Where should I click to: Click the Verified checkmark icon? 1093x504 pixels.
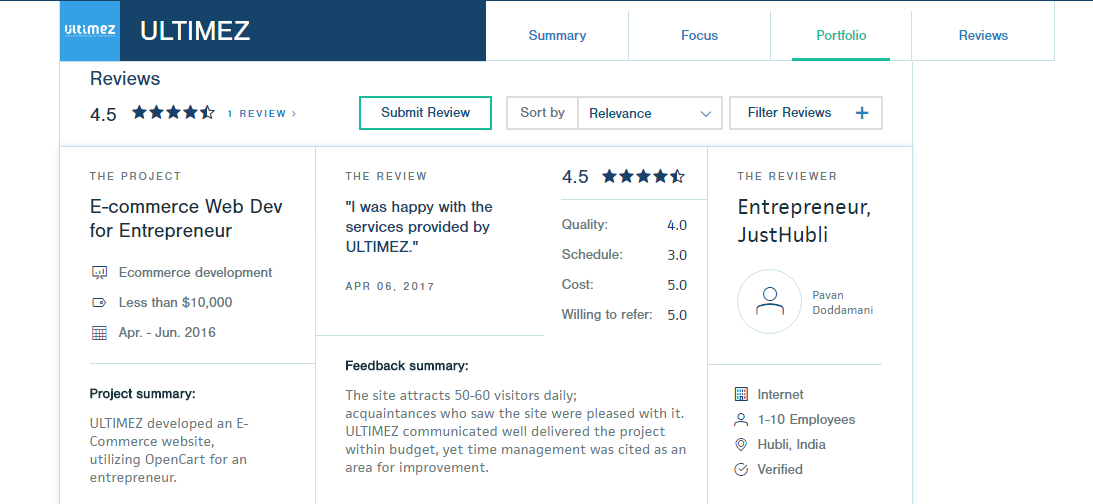(742, 470)
